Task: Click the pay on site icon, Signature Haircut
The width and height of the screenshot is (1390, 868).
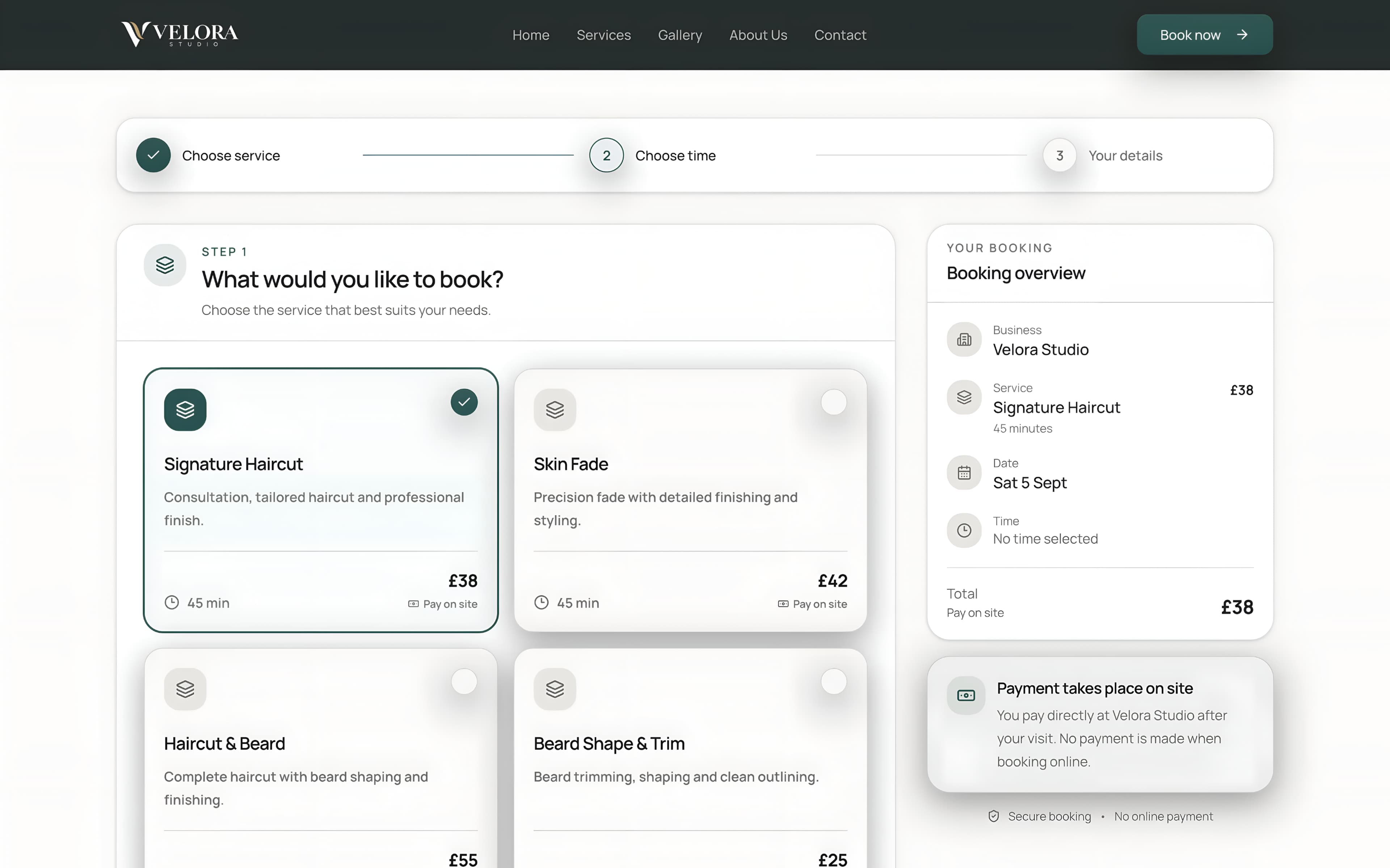Action: [x=413, y=604]
